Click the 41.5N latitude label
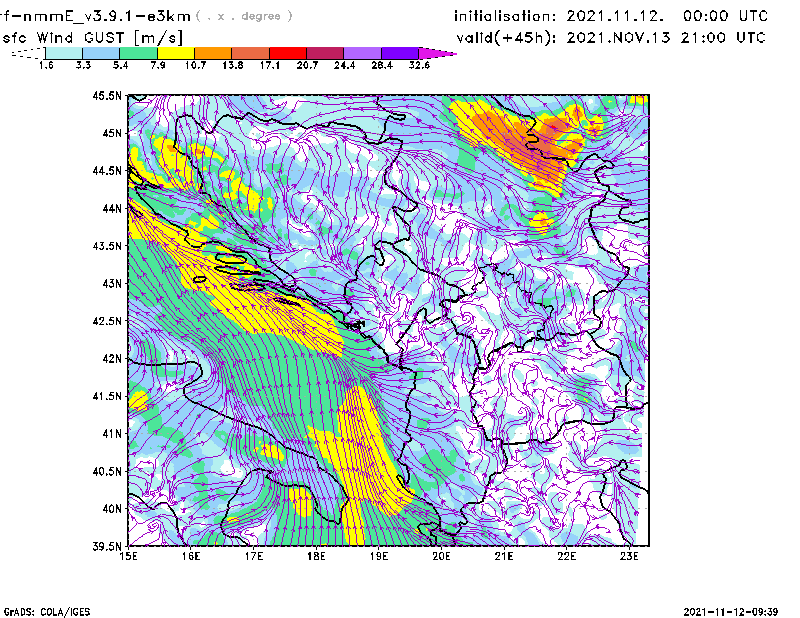This screenshot has width=800, height=618. pyautogui.click(x=107, y=396)
